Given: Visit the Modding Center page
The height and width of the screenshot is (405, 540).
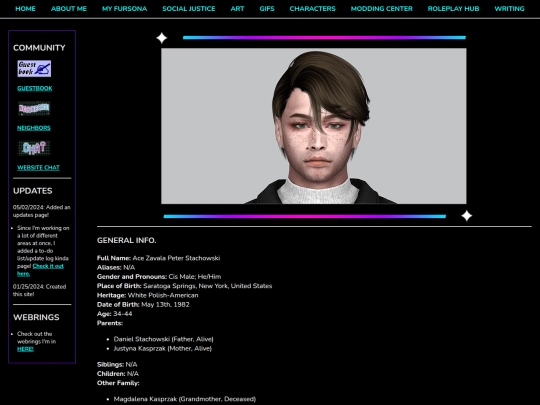Looking at the screenshot, I should 382,9.
